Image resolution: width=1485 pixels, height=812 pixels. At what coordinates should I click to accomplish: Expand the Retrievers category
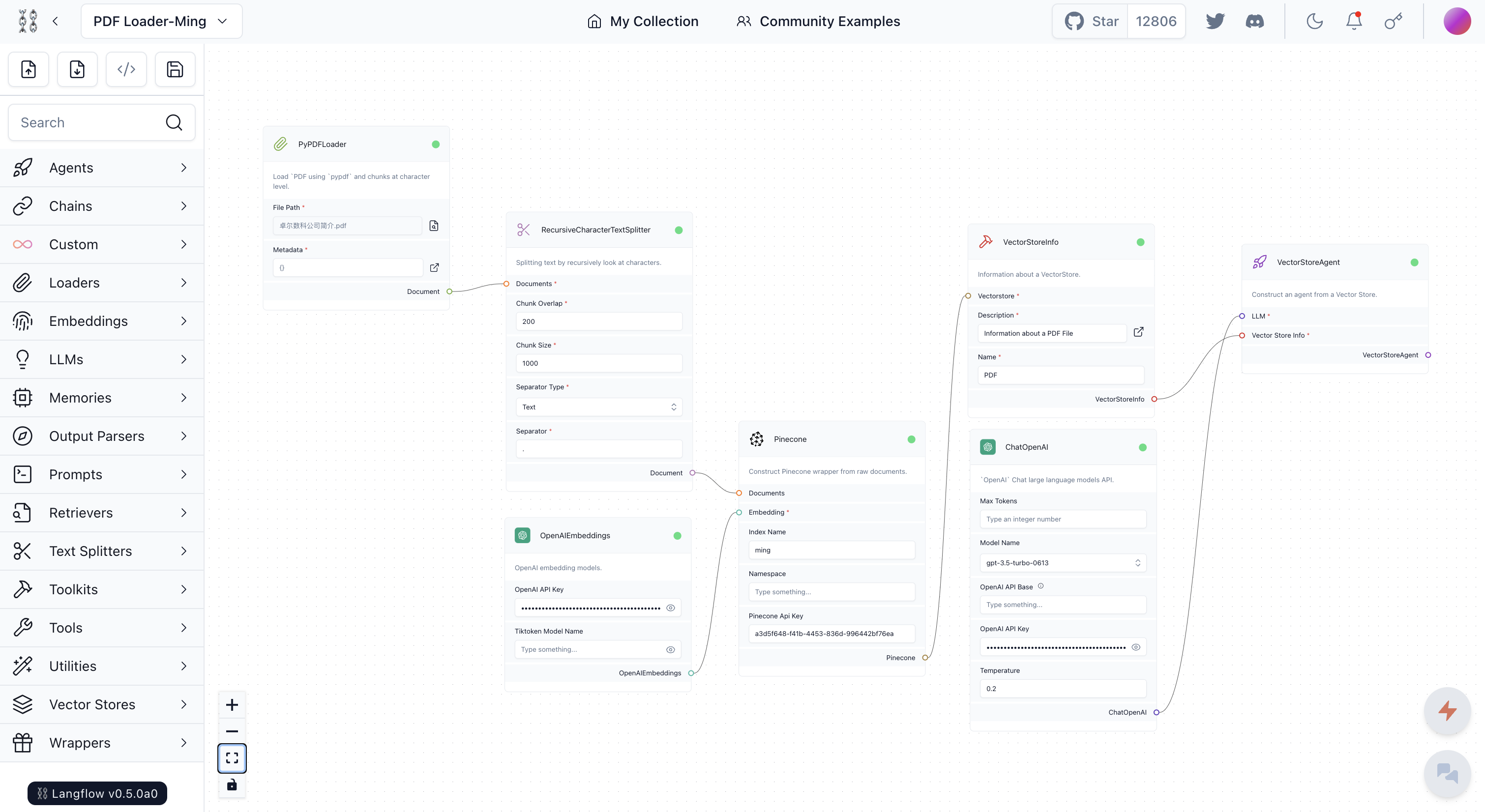coord(101,513)
